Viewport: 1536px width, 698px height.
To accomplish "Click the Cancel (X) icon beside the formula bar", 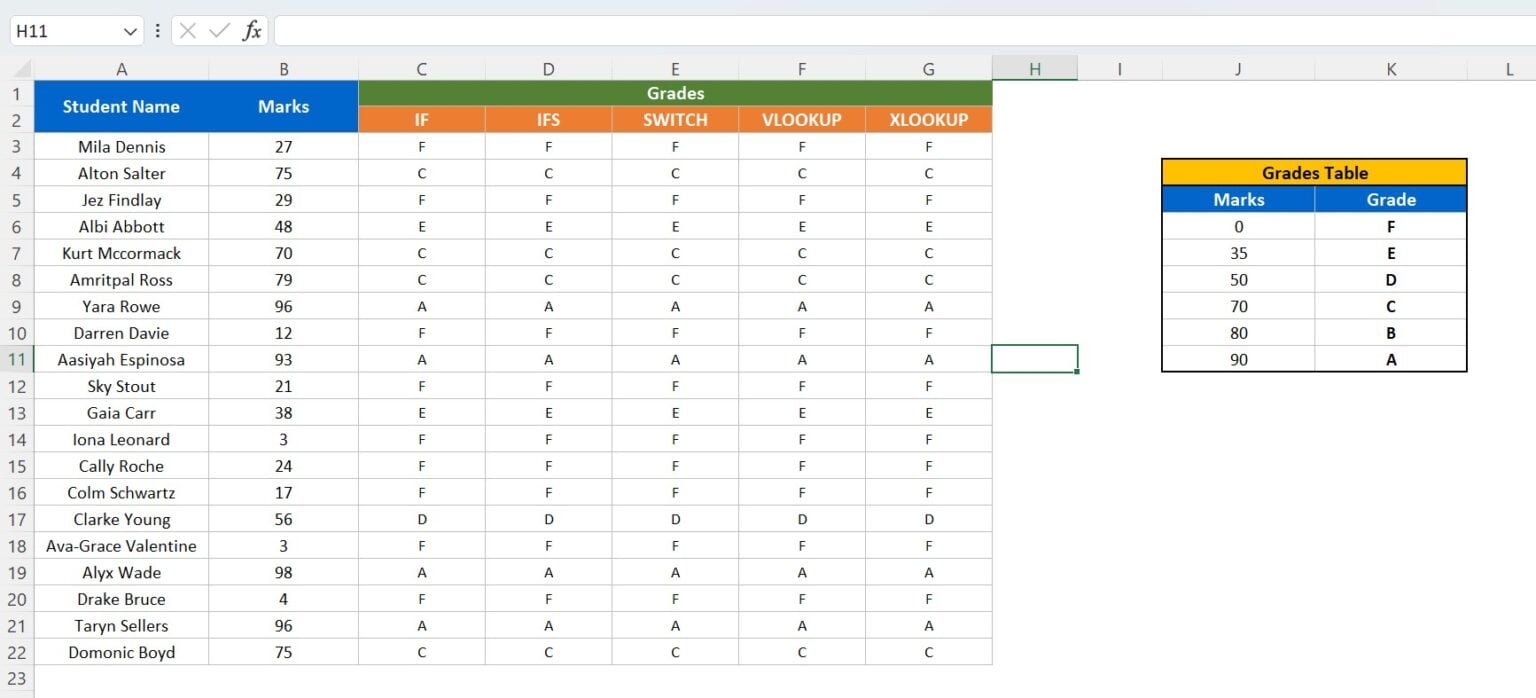I will click(x=189, y=30).
